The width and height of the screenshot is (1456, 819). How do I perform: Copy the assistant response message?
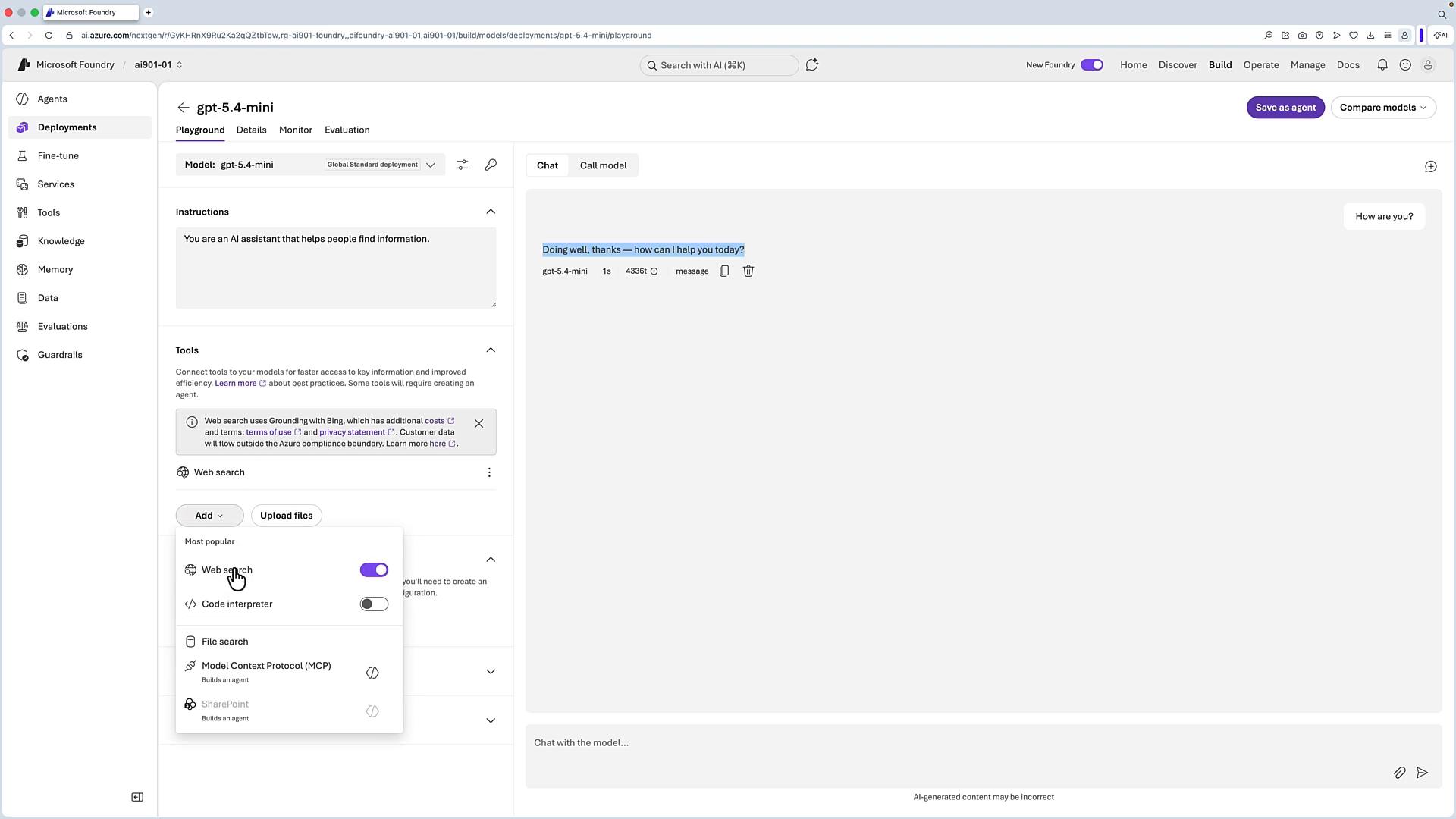(724, 271)
